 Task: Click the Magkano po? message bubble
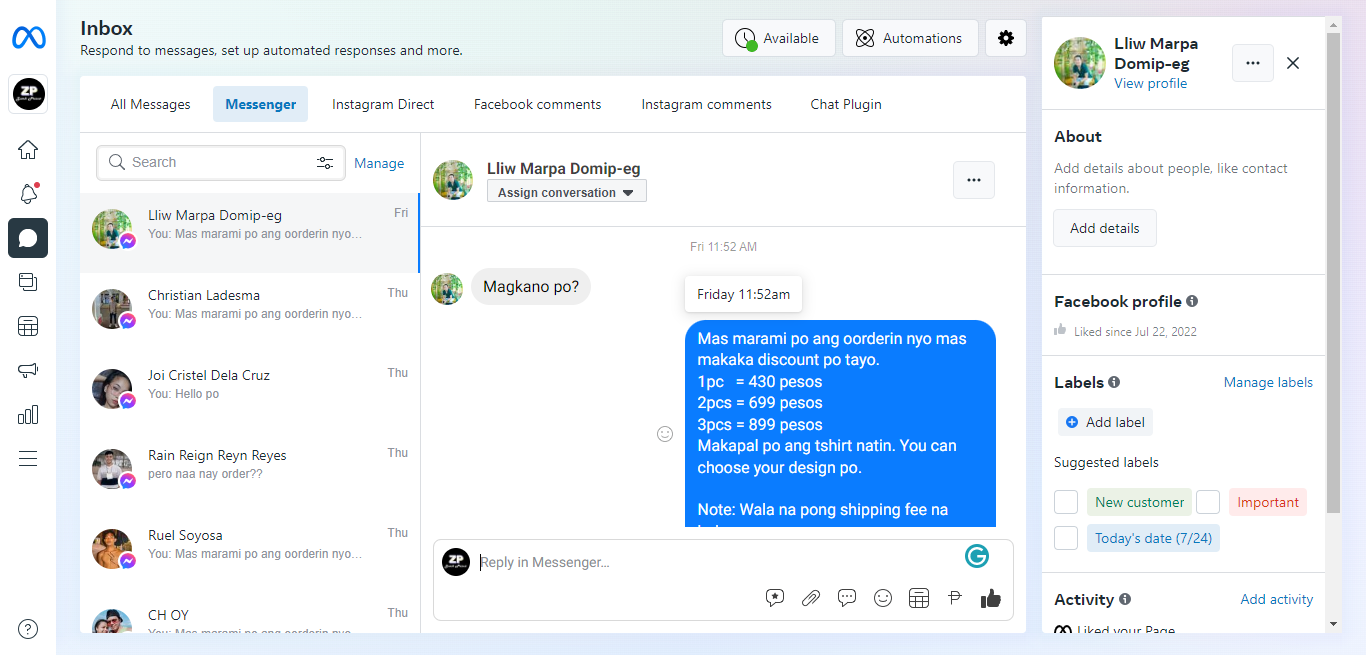pyautogui.click(x=531, y=287)
